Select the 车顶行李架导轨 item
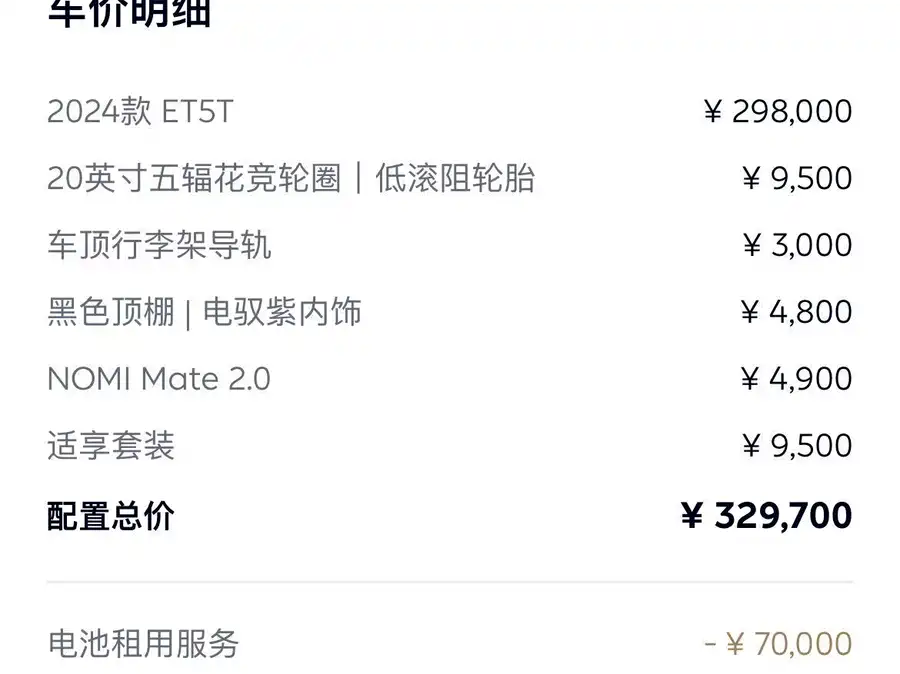 [159, 246]
